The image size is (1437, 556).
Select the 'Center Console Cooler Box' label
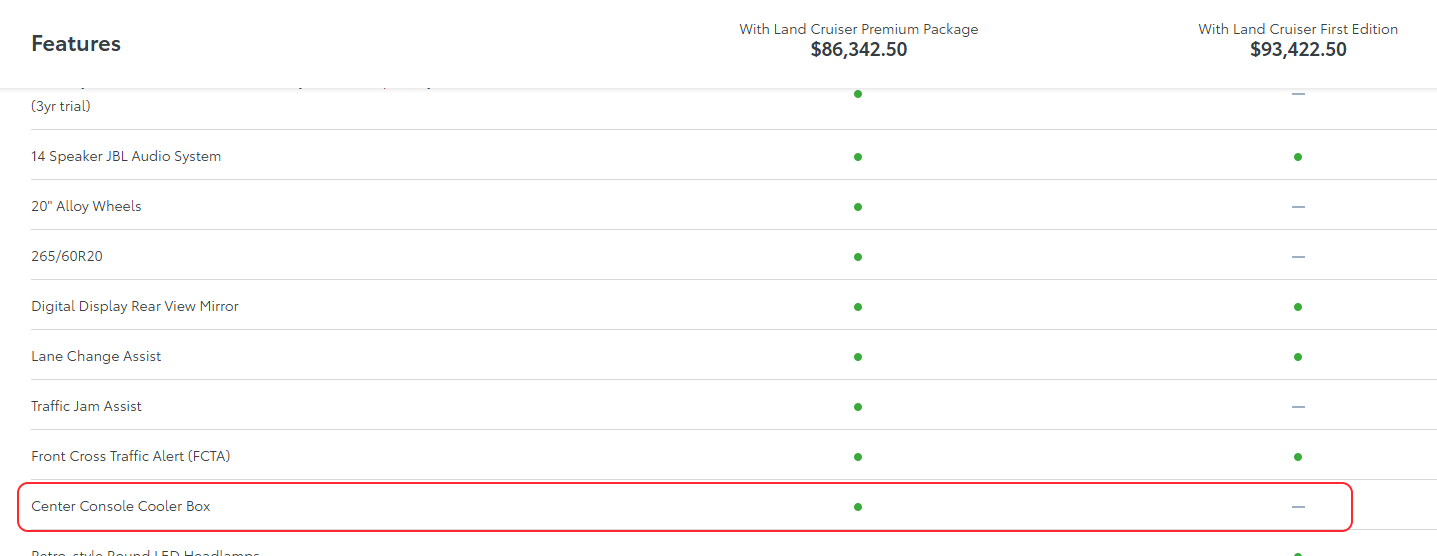[x=121, y=506]
